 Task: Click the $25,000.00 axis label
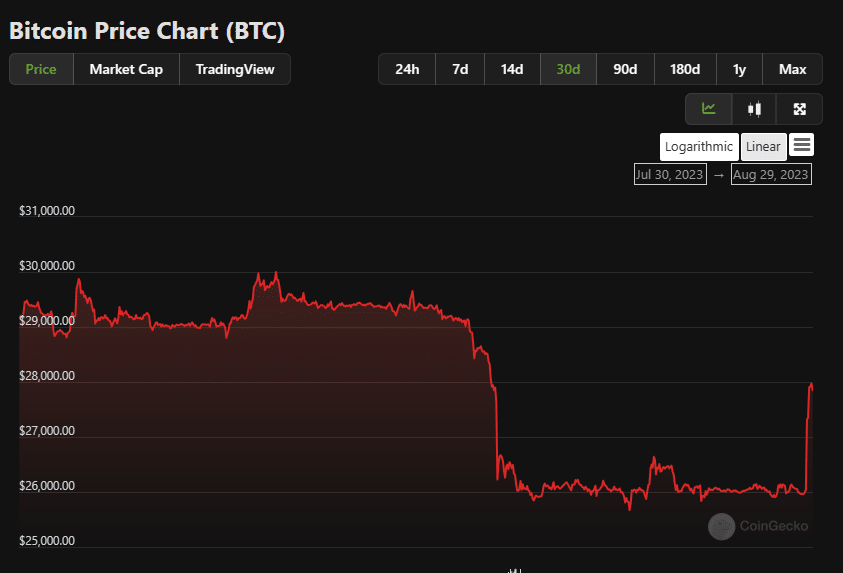coord(47,541)
